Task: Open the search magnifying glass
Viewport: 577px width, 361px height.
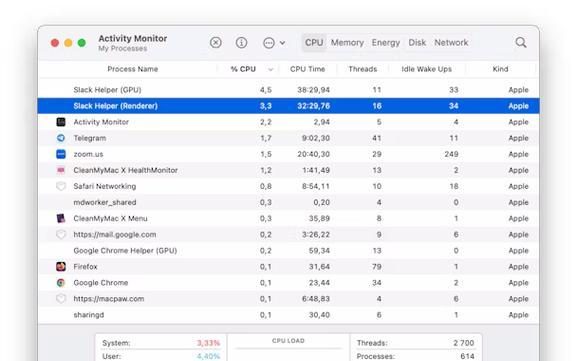Action: pos(521,42)
